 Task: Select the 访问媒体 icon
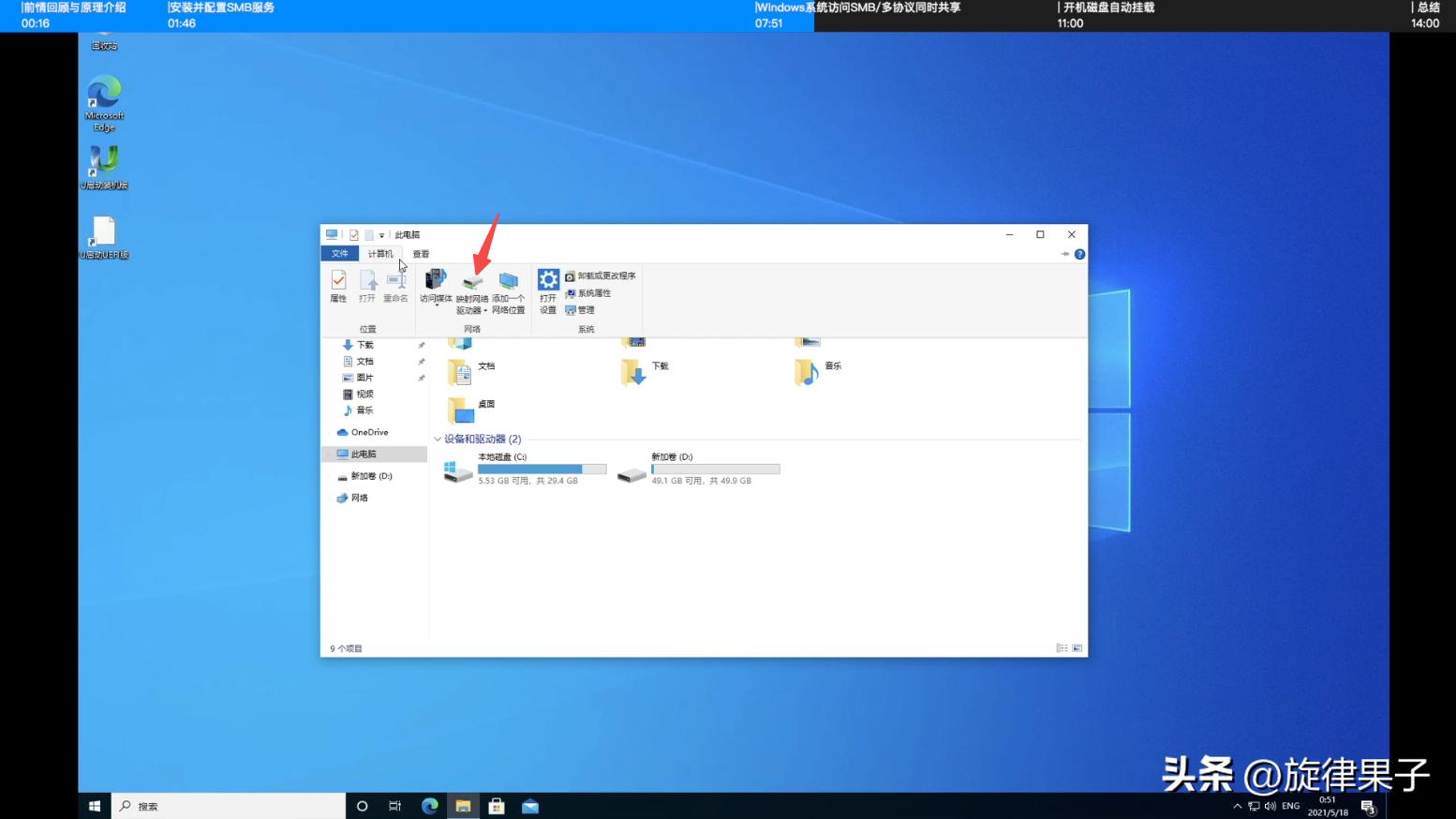[435, 281]
